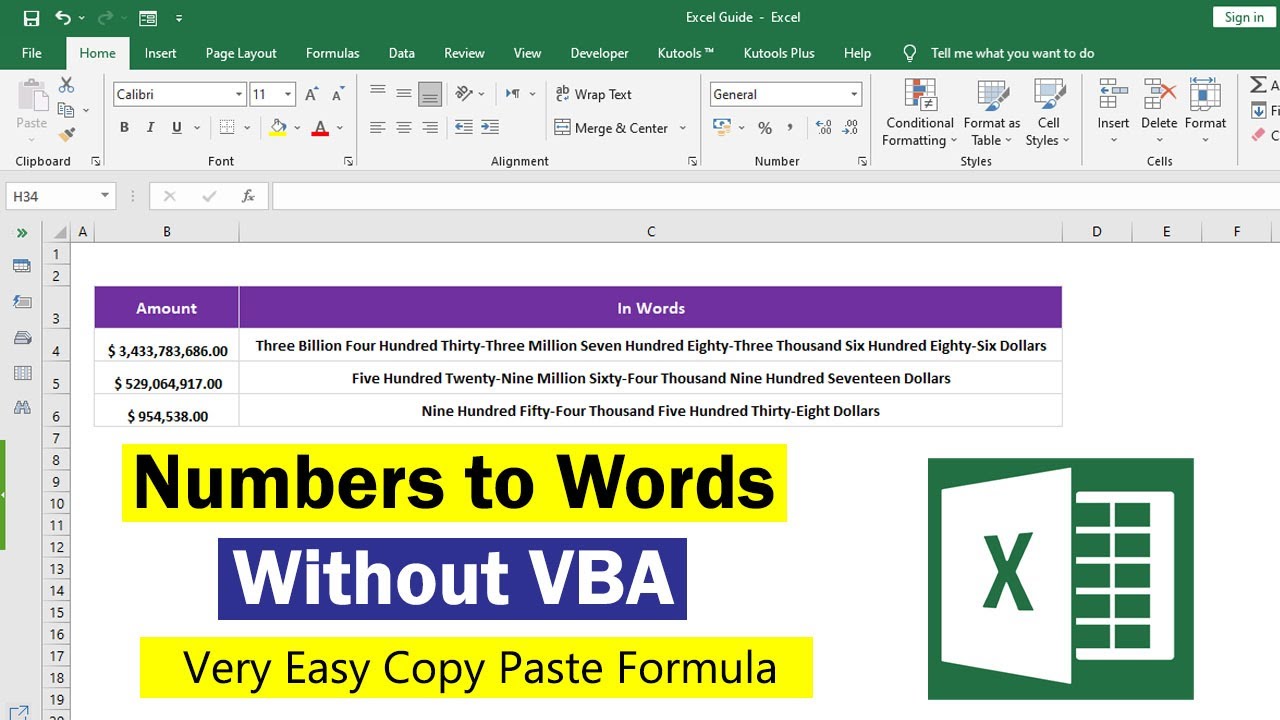Toggle Italic formatting
Image resolution: width=1280 pixels, height=720 pixels.
click(x=150, y=127)
